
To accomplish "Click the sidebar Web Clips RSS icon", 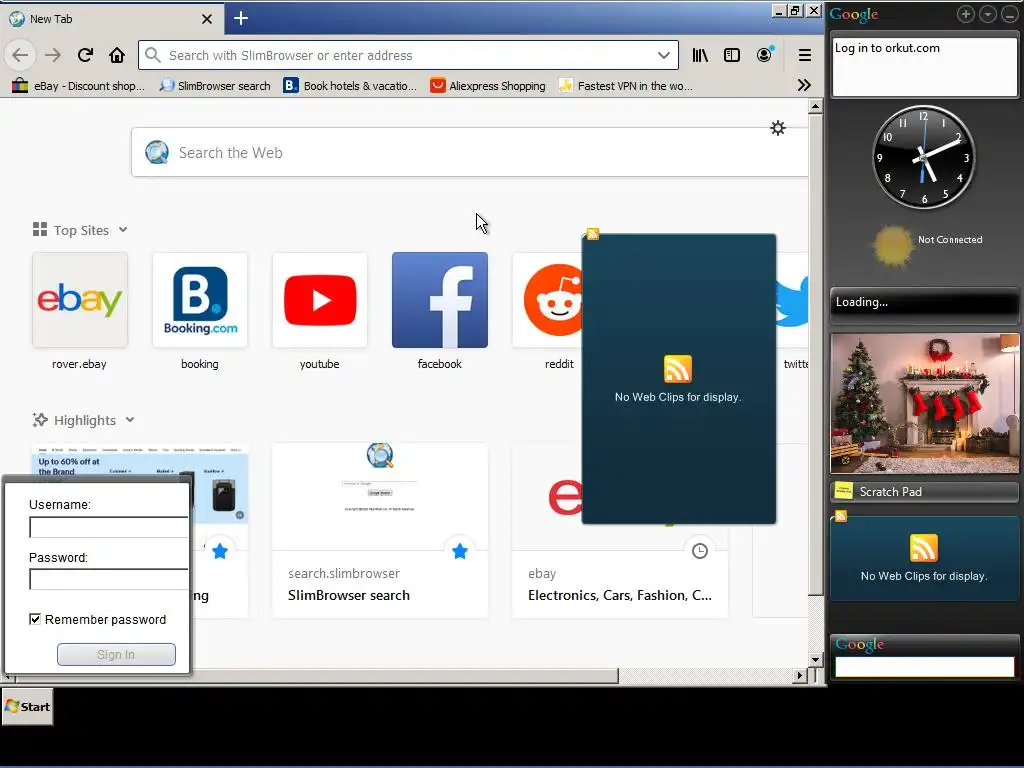I will [x=923, y=548].
